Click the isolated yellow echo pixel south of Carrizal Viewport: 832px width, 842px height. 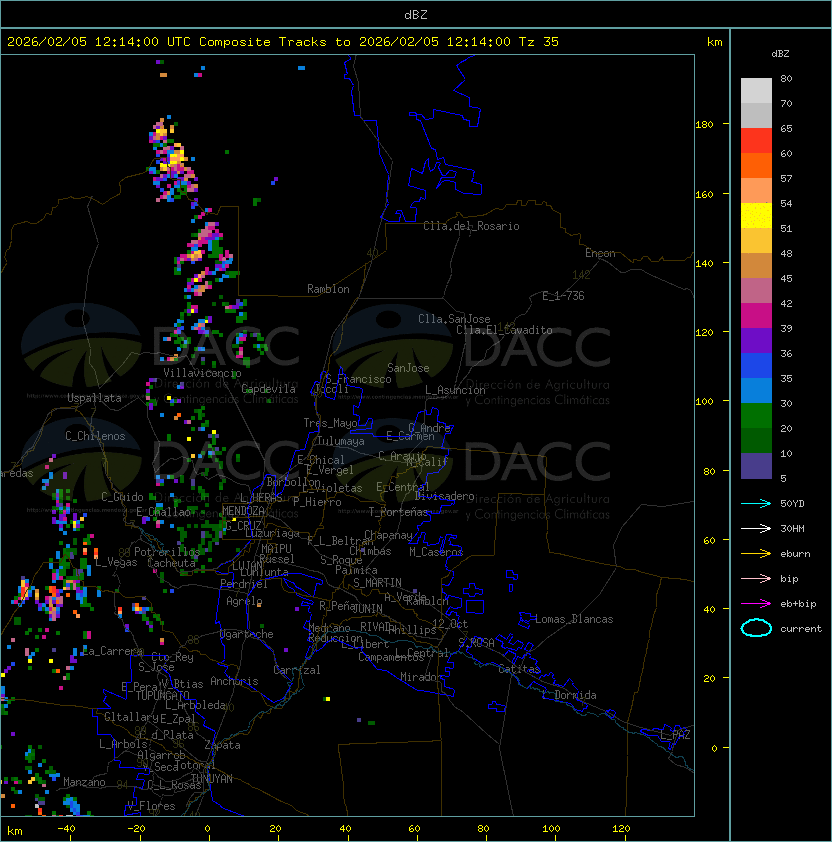tap(328, 699)
